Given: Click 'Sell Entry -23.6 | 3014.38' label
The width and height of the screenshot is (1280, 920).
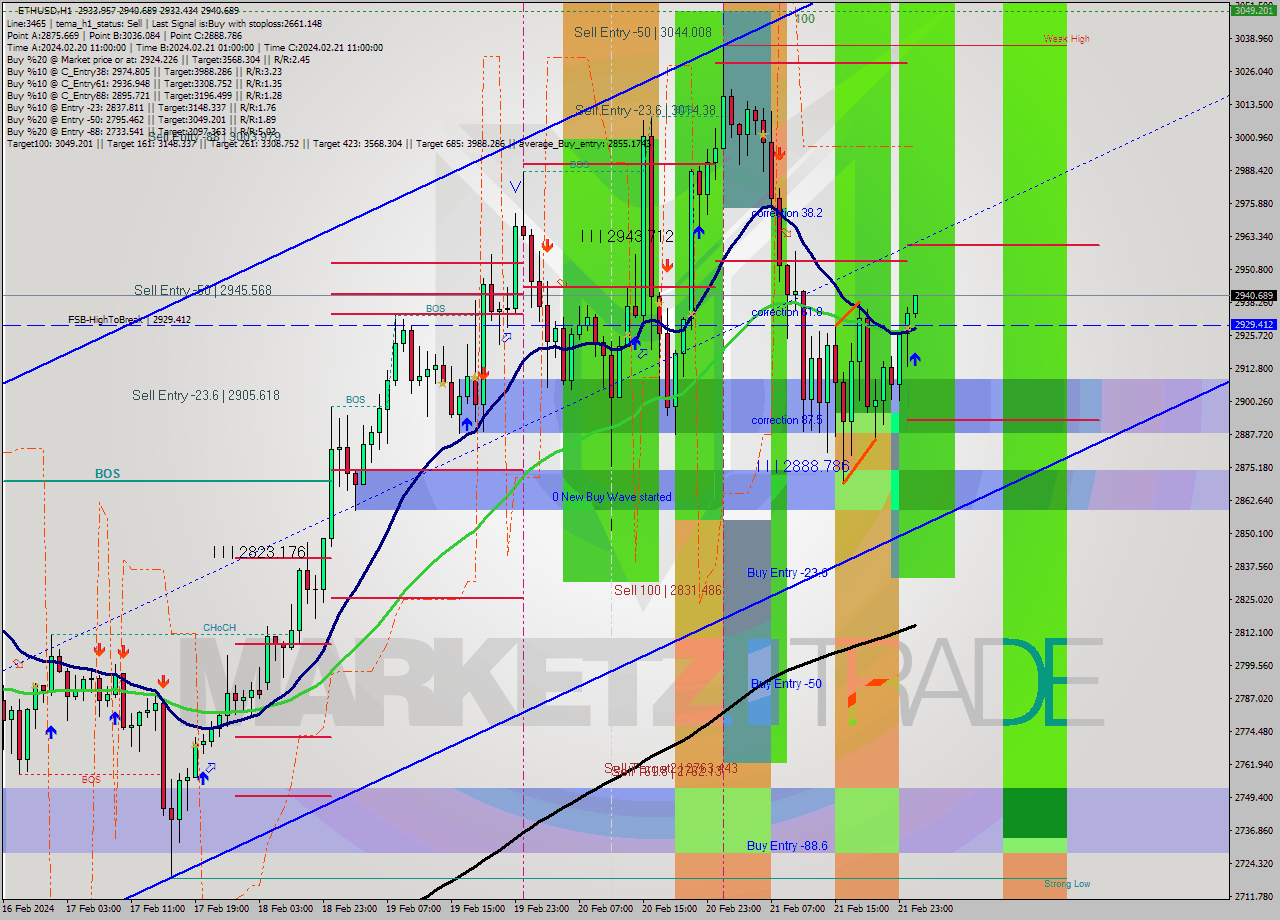Looking at the screenshot, I should tap(645, 111).
